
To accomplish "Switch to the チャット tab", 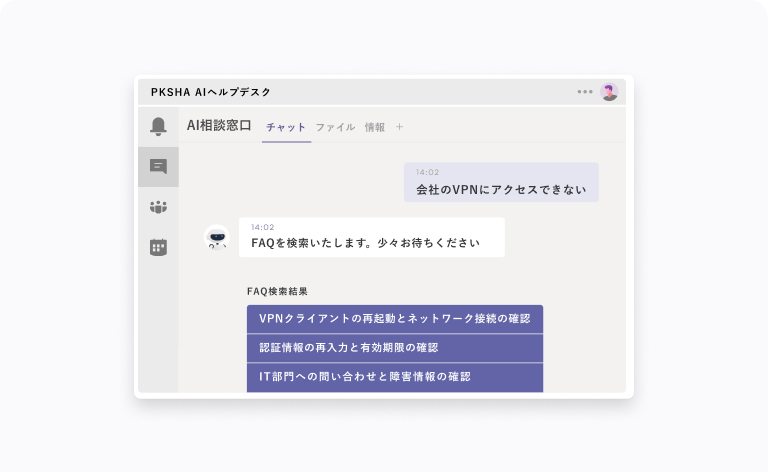I will (x=286, y=127).
